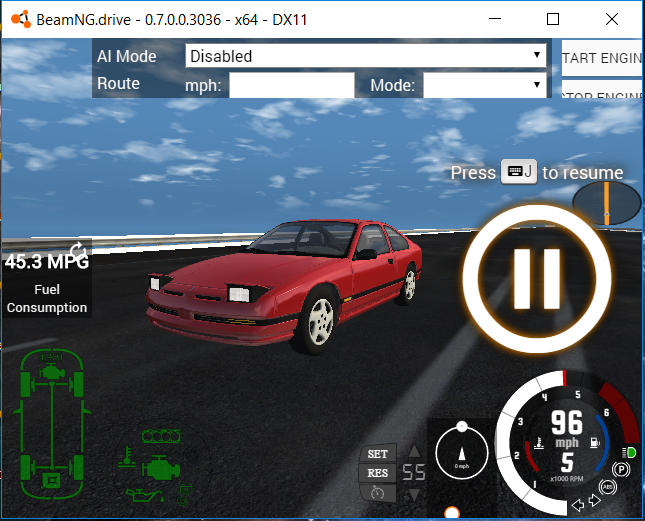
Task: Click the 45.3 MPG readout
Action: pyautogui.click(x=47, y=262)
